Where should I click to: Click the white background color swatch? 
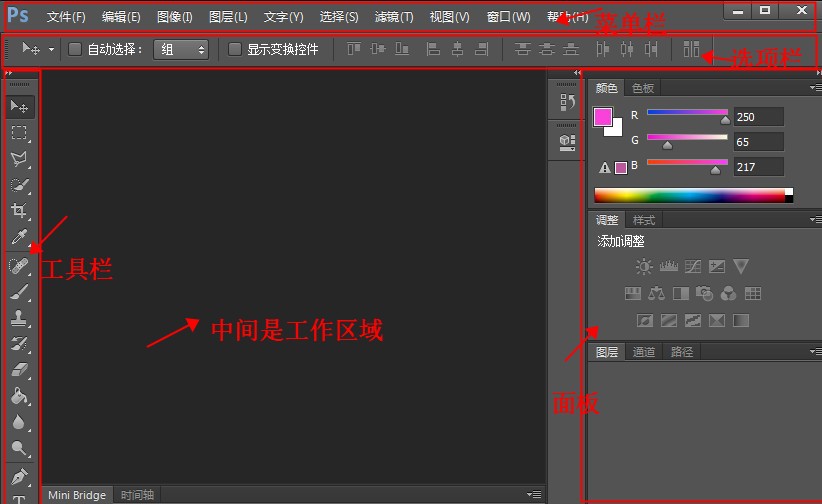click(x=616, y=129)
